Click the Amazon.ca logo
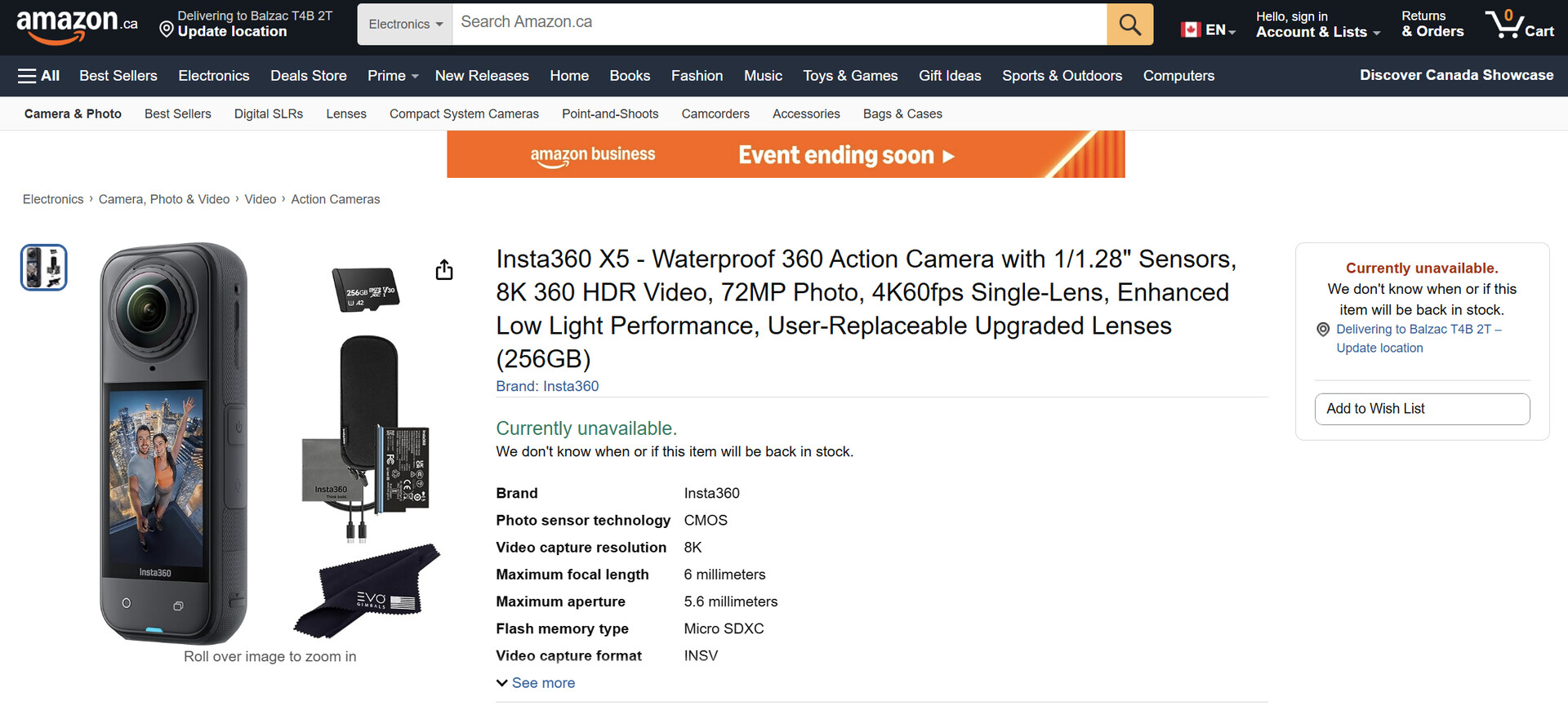Image resolution: width=1568 pixels, height=710 pixels. click(77, 24)
